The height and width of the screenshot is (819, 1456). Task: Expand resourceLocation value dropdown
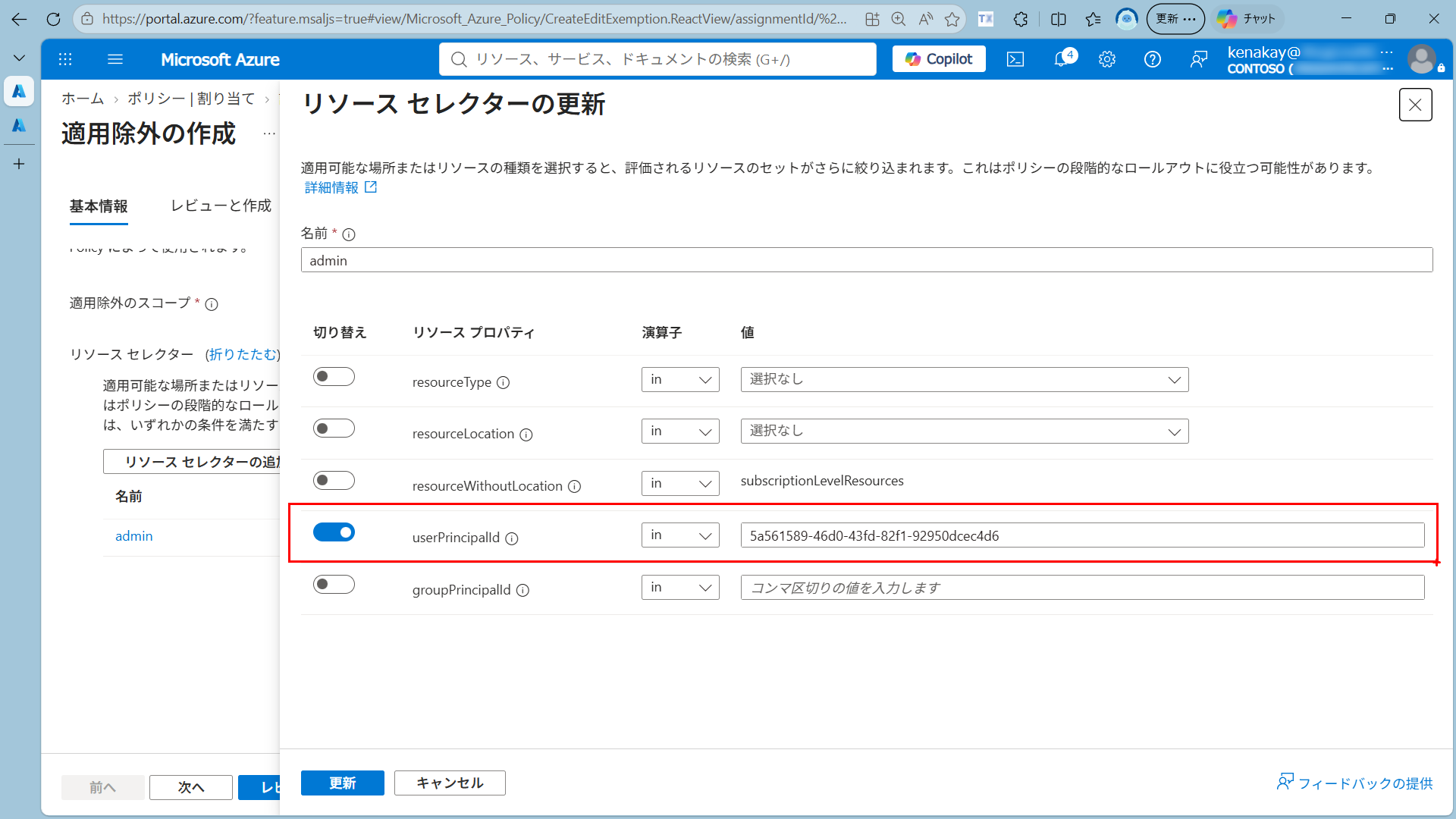965,431
